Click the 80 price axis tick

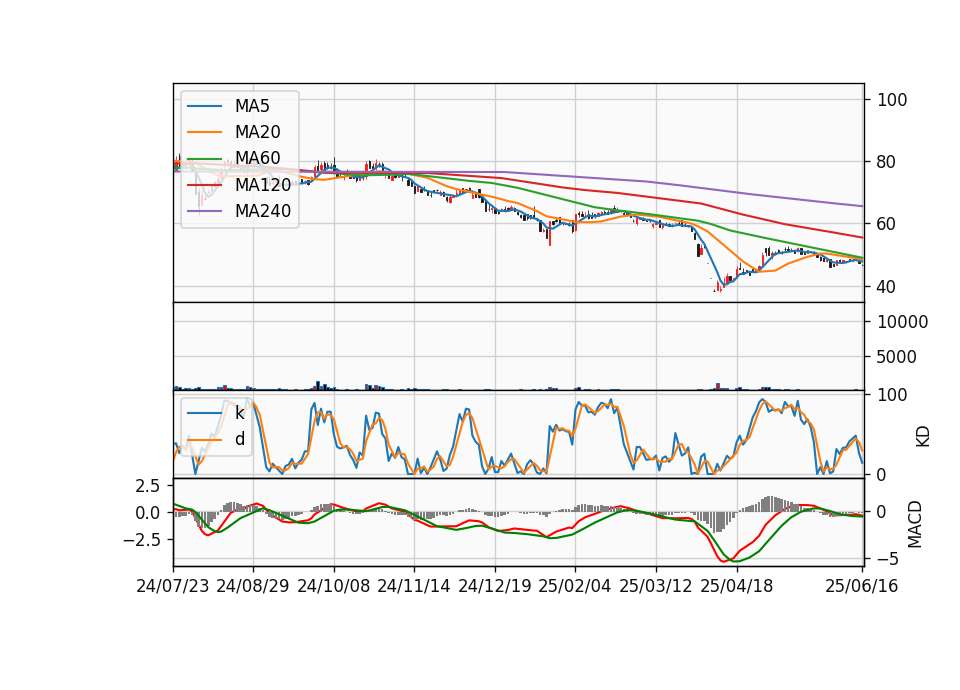[887, 162]
